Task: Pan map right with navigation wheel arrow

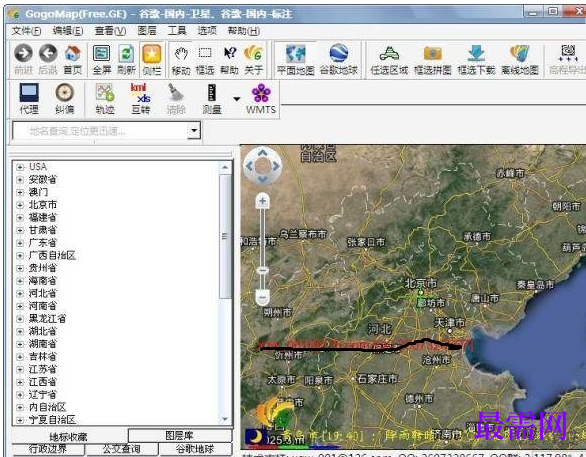Action: [x=275, y=166]
